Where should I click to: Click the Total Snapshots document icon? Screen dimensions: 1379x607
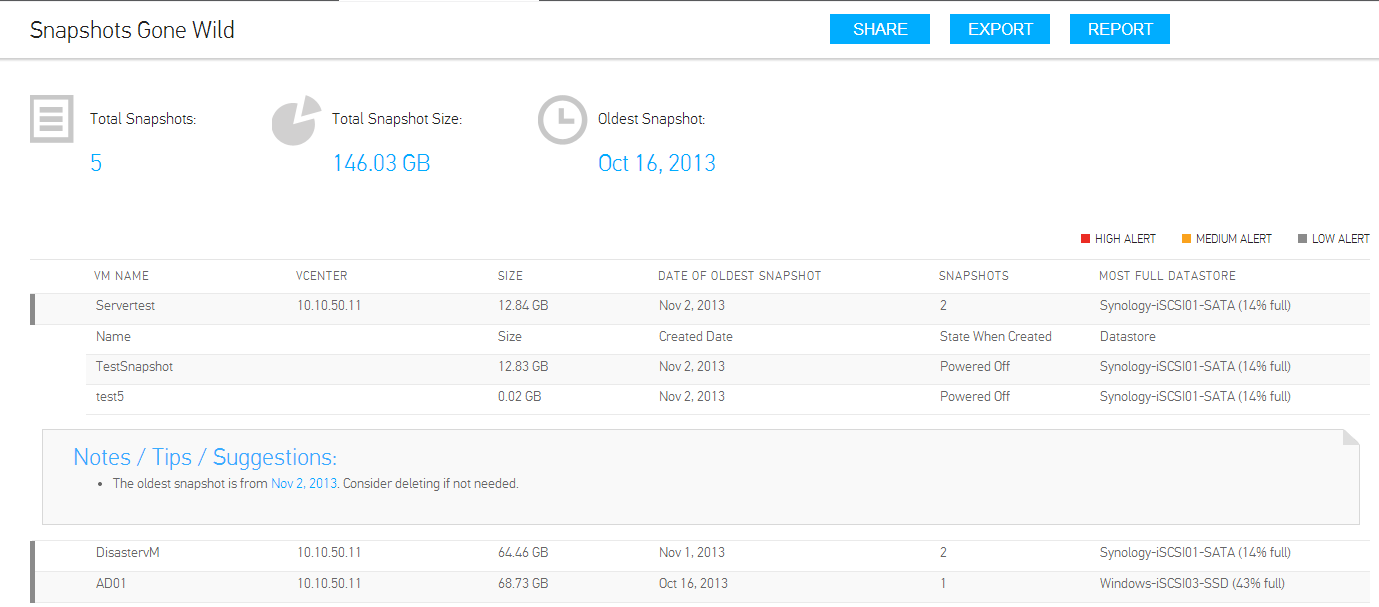(51, 119)
